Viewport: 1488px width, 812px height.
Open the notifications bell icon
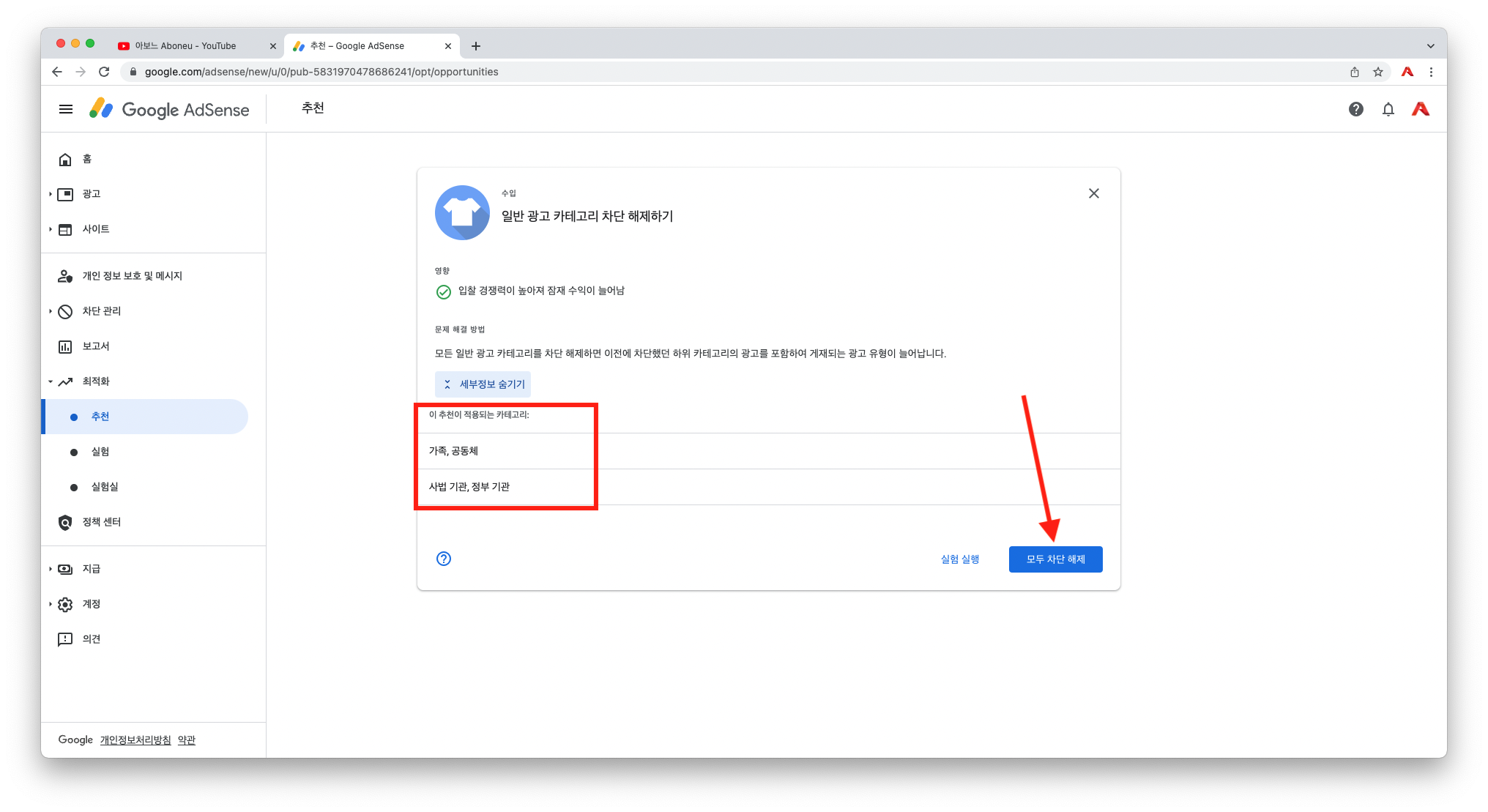1388,109
